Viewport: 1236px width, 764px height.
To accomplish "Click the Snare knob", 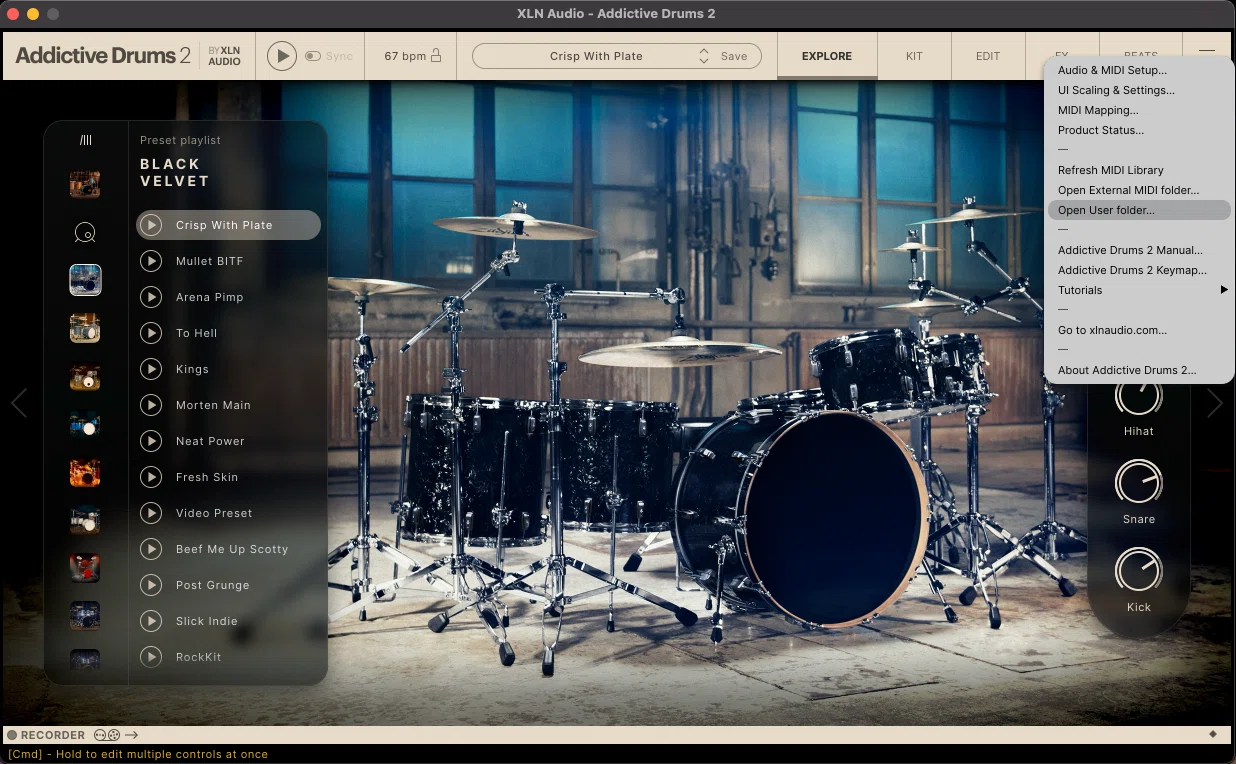I will 1138,483.
